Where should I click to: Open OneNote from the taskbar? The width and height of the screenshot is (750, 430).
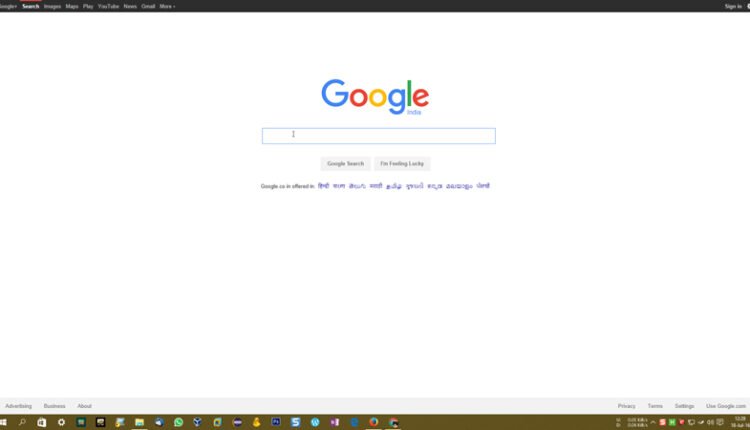[x=334, y=422]
